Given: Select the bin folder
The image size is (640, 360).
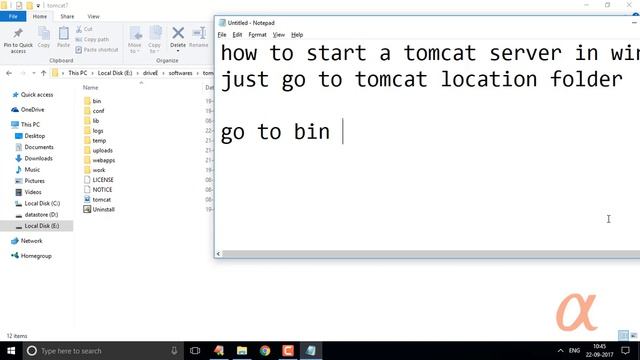Looking at the screenshot, I should [97, 101].
